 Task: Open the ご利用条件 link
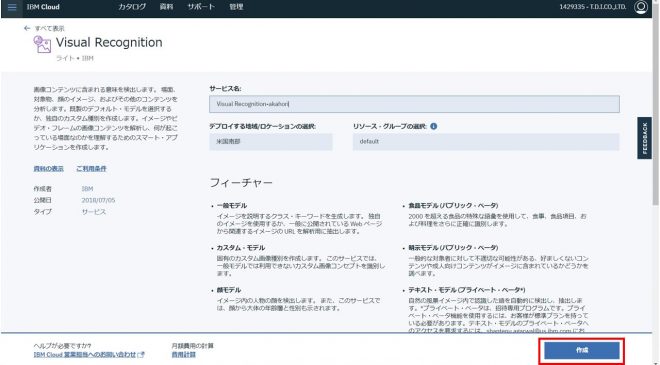[91, 168]
